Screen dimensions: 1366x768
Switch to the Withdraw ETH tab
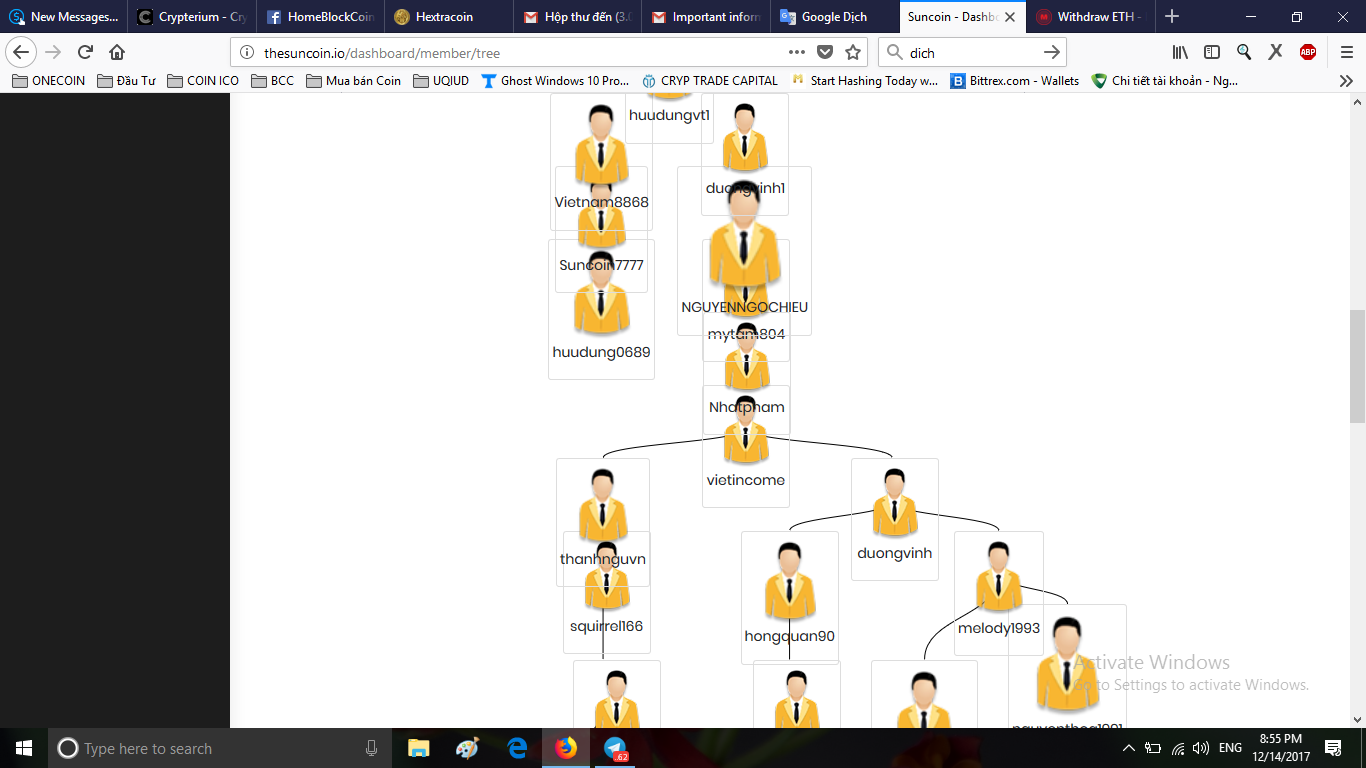click(x=1093, y=17)
